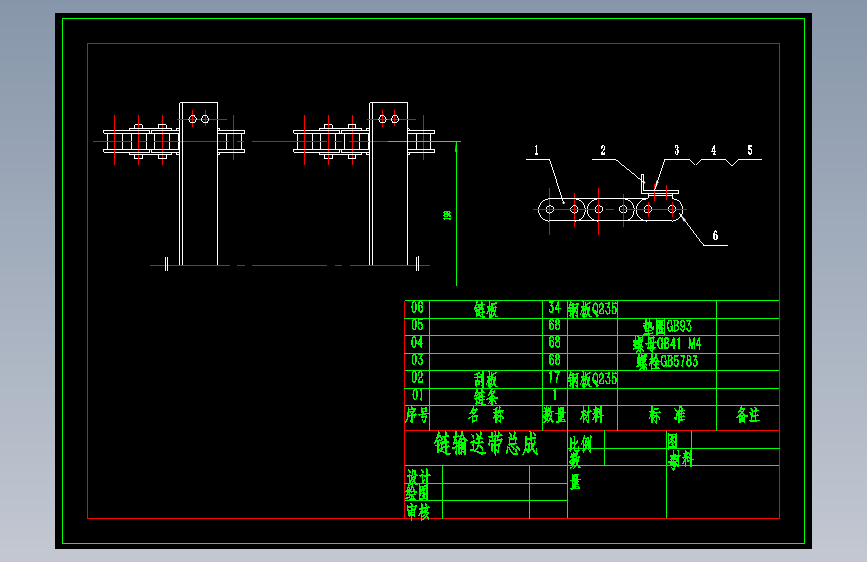
Task: Select the part name 链条
Action: pyautogui.click(x=486, y=397)
